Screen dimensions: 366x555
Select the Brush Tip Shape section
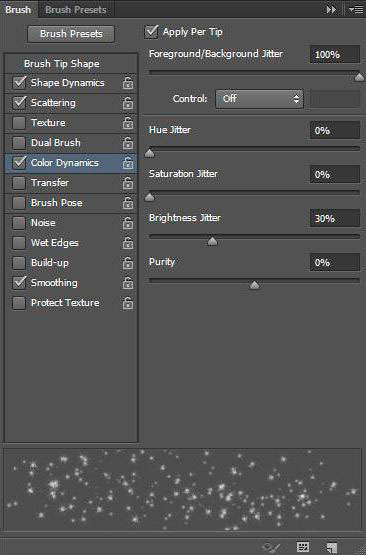click(x=62, y=64)
